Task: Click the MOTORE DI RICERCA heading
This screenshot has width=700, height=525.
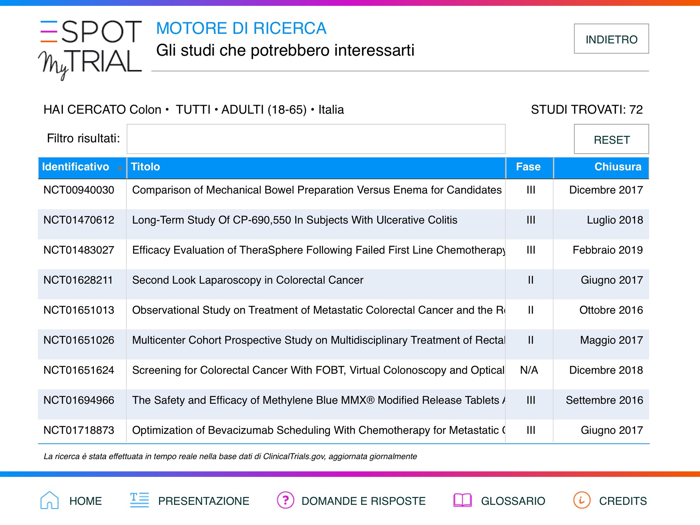Action: 241,28
